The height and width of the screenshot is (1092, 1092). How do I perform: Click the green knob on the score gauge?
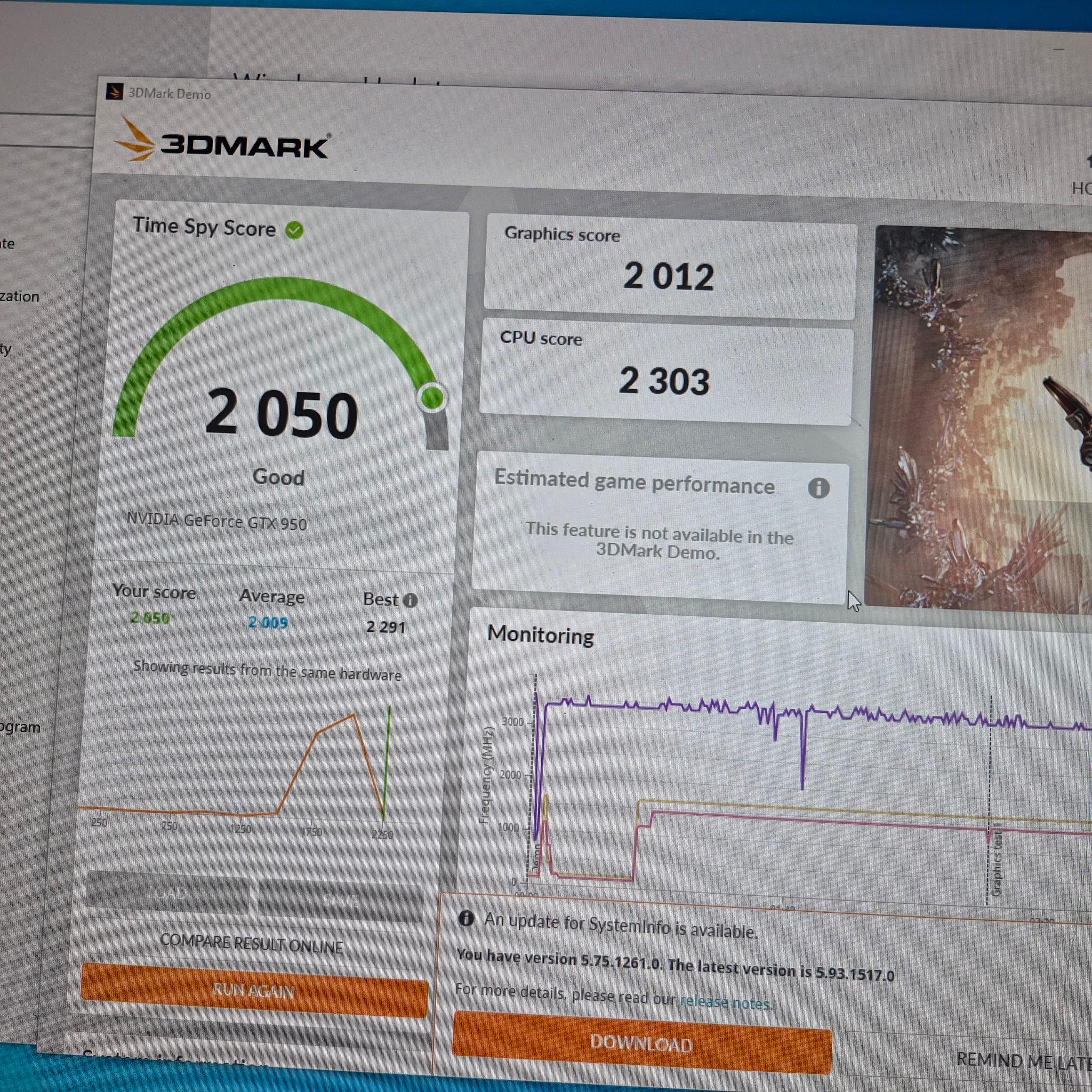tap(432, 397)
